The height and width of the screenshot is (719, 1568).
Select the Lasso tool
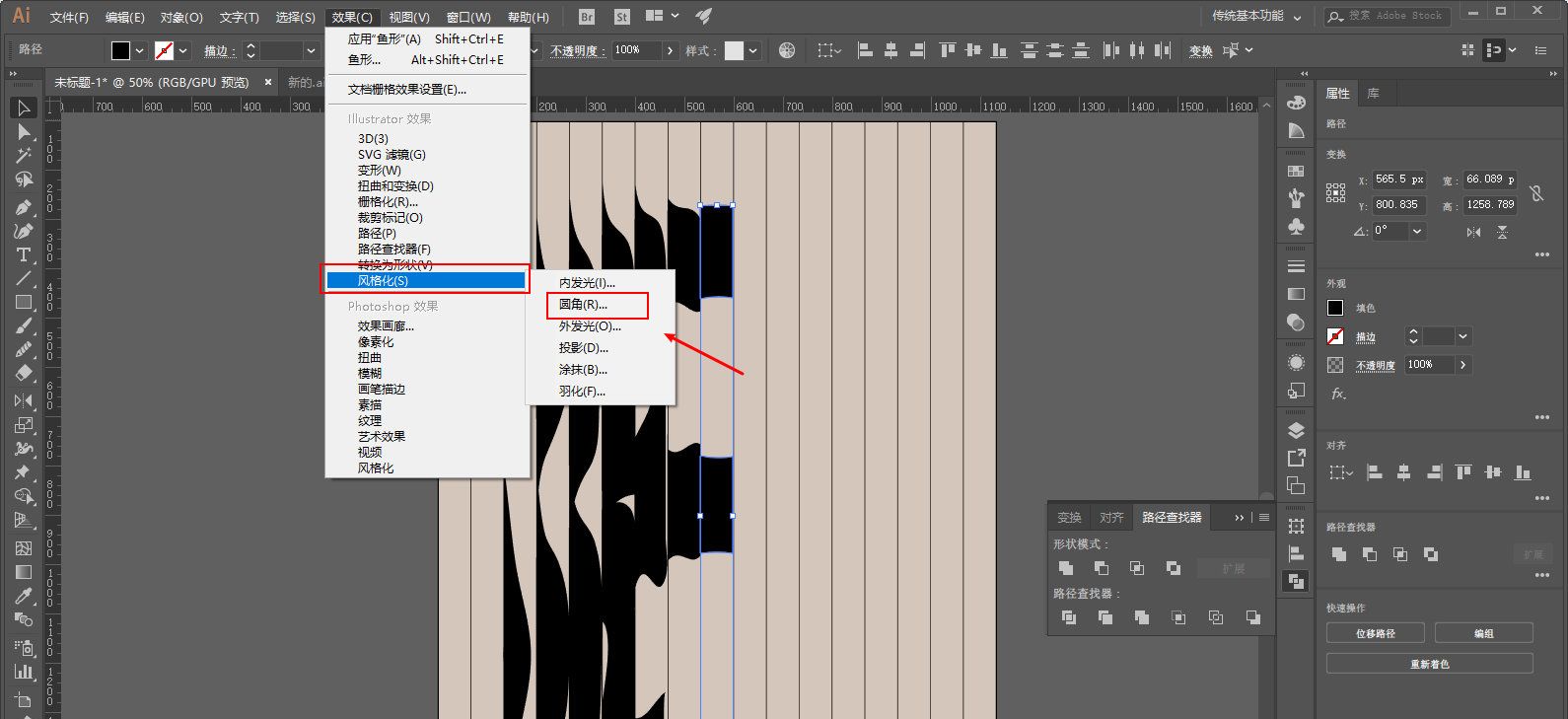click(x=24, y=180)
